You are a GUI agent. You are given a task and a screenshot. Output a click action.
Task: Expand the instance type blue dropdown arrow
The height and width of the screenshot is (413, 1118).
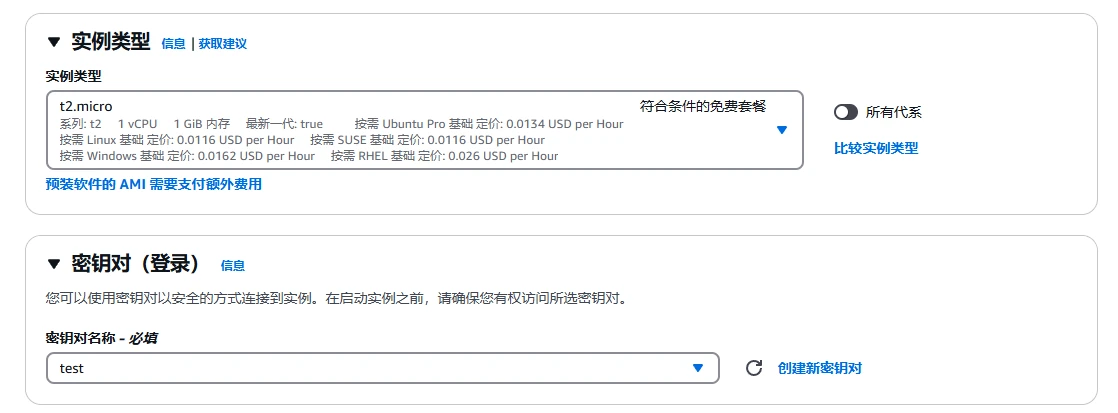click(x=781, y=130)
